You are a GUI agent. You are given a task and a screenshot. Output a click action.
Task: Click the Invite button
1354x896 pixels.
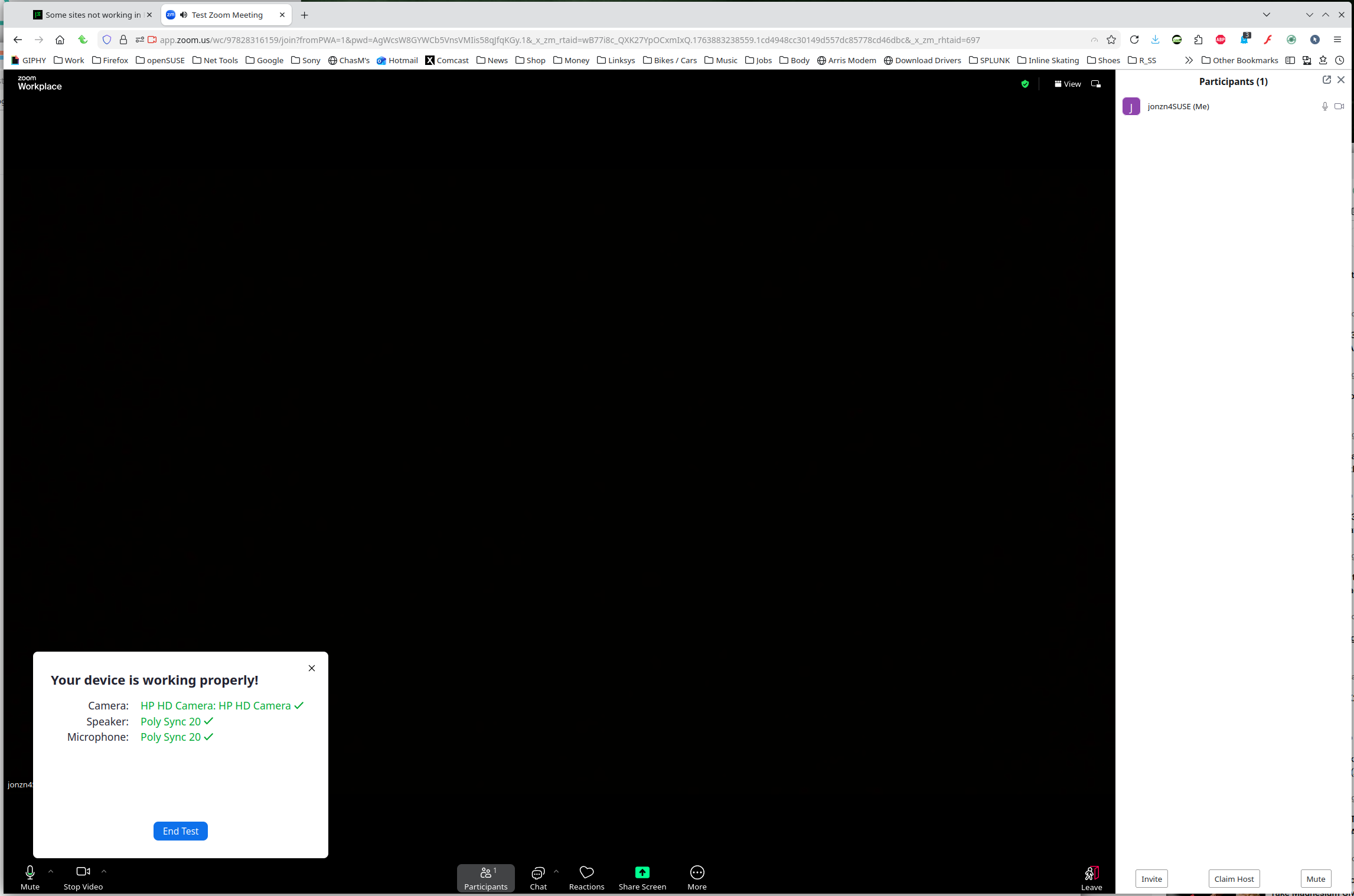click(1151, 878)
